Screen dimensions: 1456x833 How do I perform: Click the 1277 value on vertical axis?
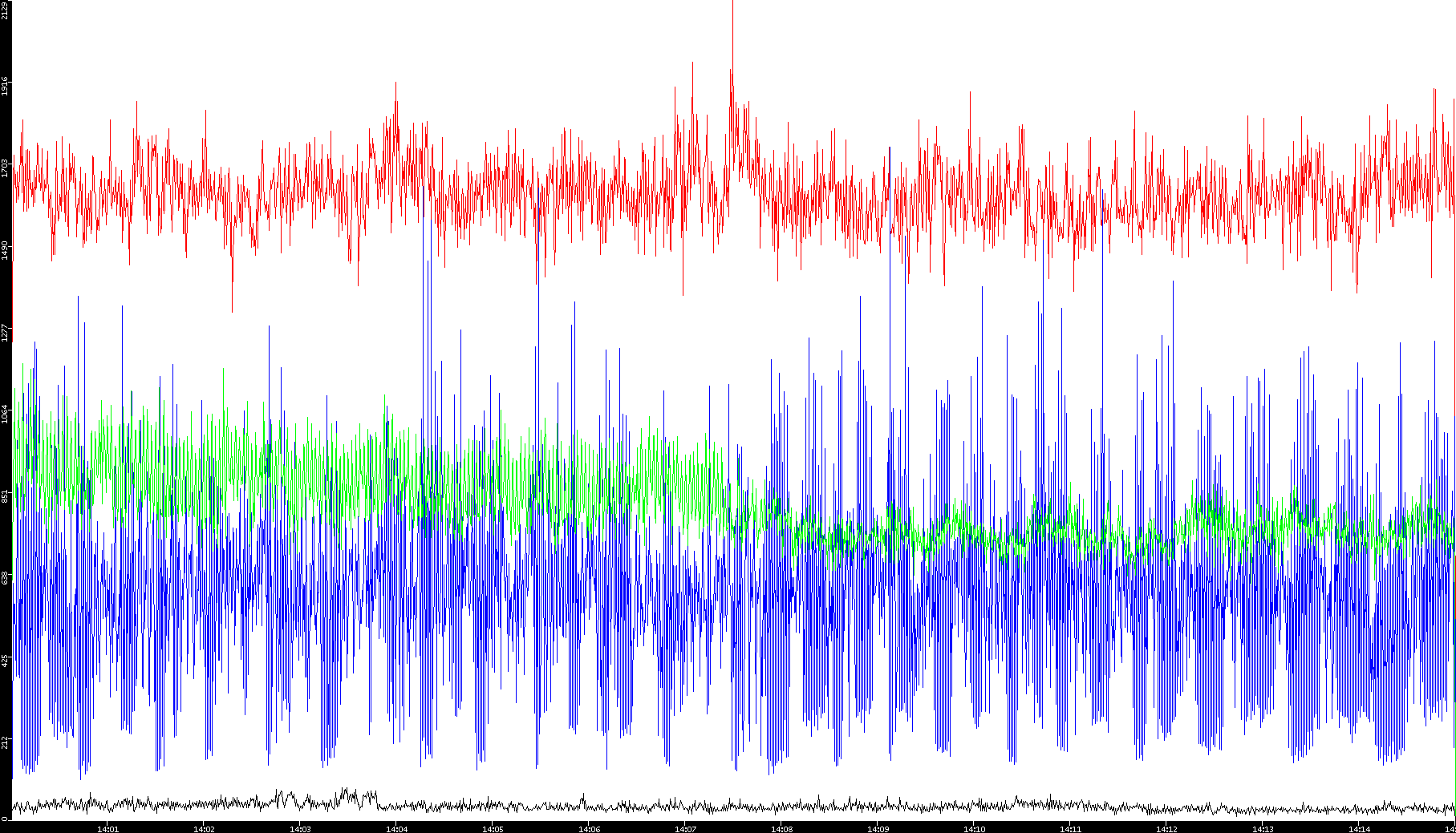(x=5, y=332)
